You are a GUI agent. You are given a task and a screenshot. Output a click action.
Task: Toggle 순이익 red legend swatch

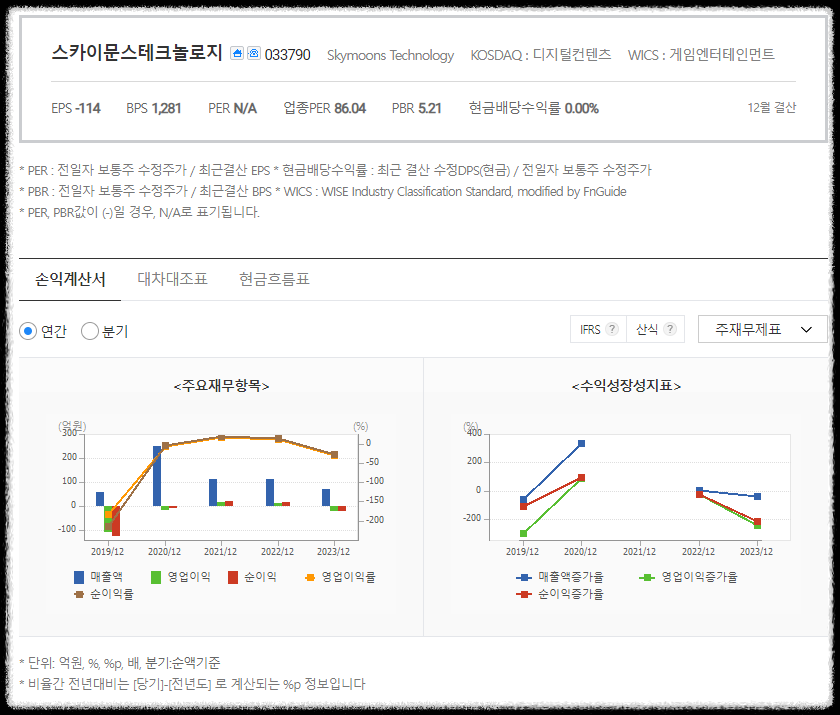pos(232,577)
